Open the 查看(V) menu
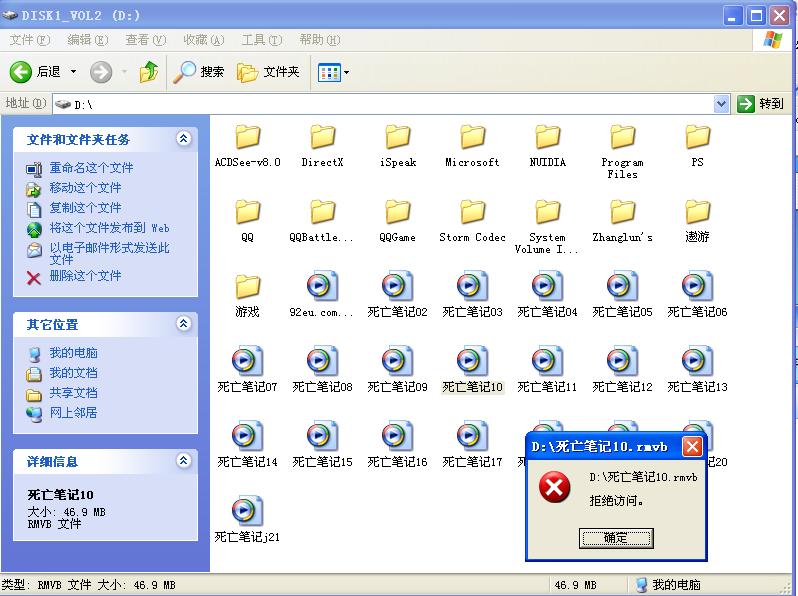 pyautogui.click(x=146, y=40)
